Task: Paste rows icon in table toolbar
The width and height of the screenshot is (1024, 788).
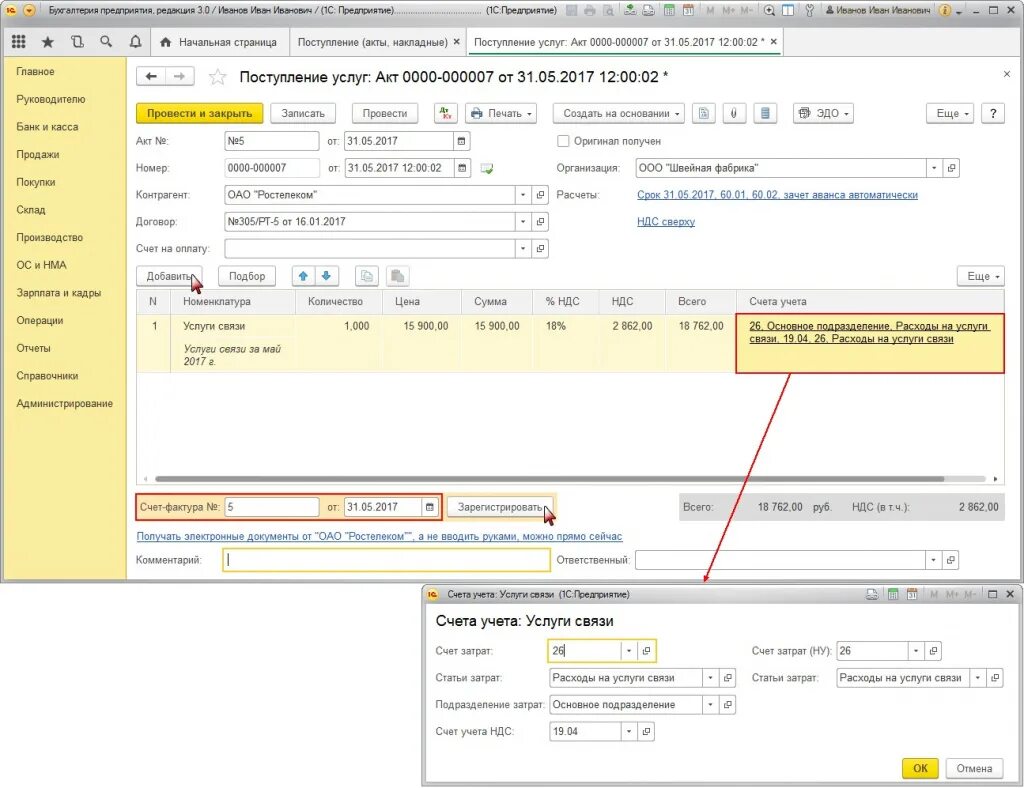Action: (x=397, y=276)
